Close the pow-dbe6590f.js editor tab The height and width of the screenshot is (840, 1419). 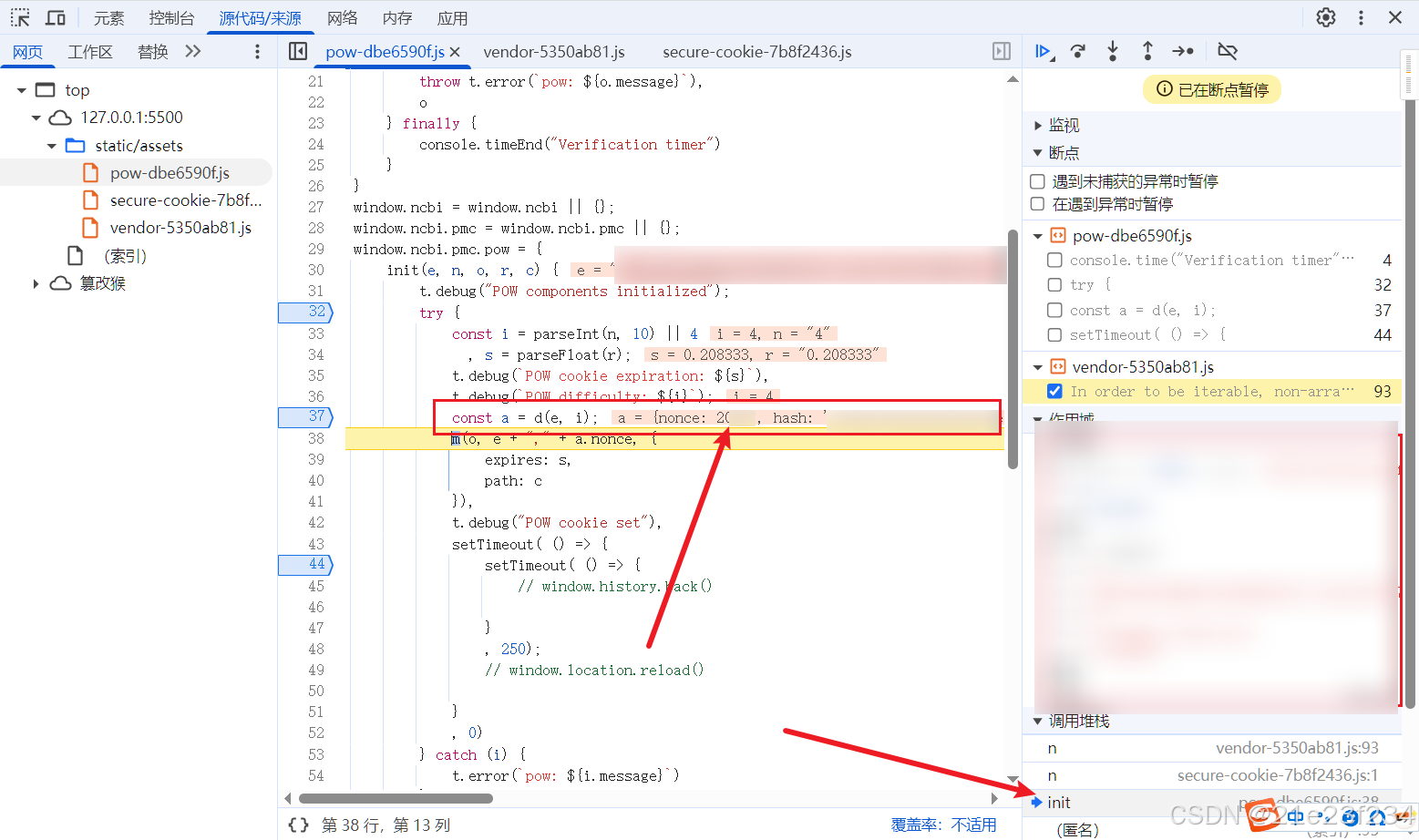pyautogui.click(x=455, y=52)
